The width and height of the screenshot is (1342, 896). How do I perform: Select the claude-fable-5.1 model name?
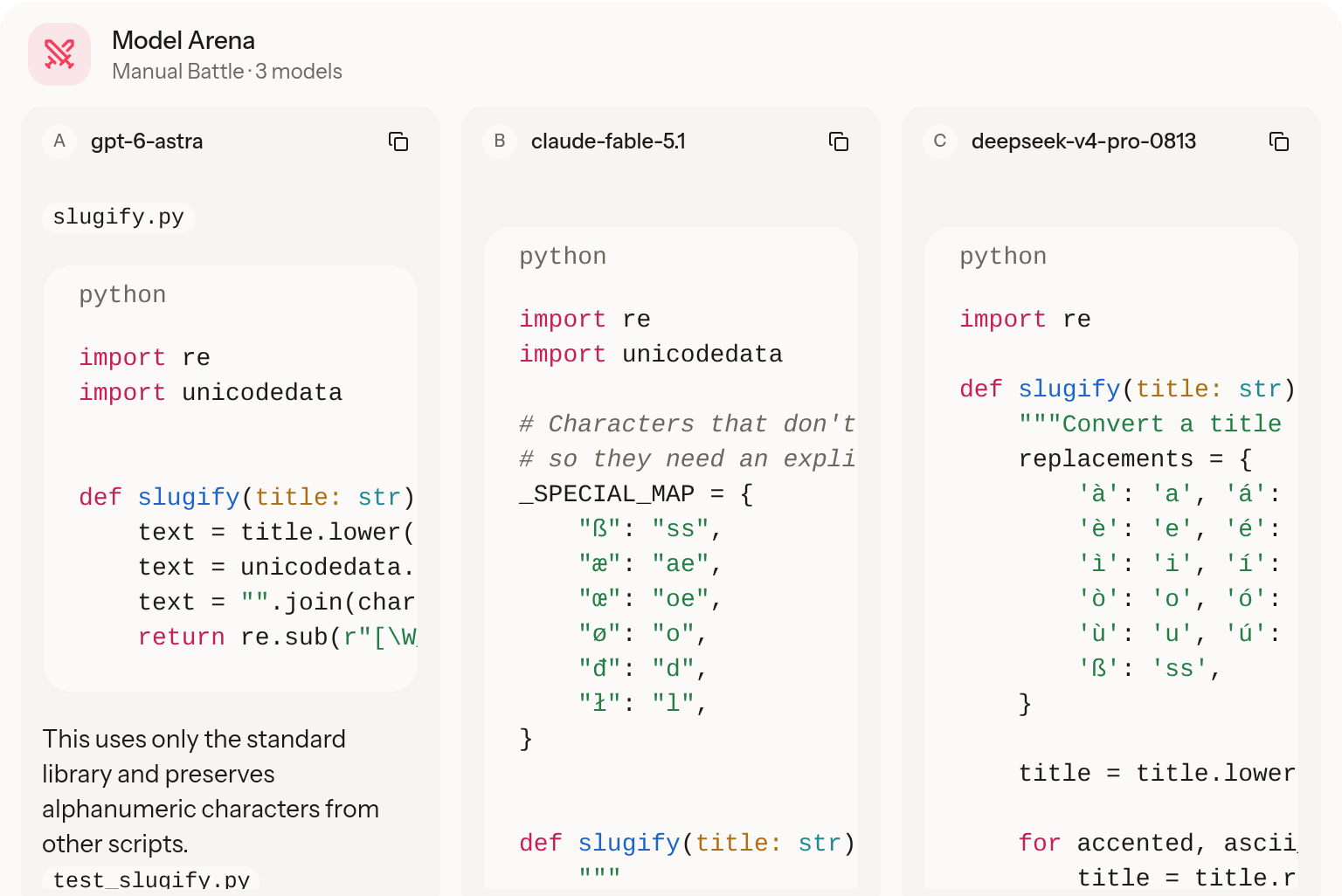point(608,141)
